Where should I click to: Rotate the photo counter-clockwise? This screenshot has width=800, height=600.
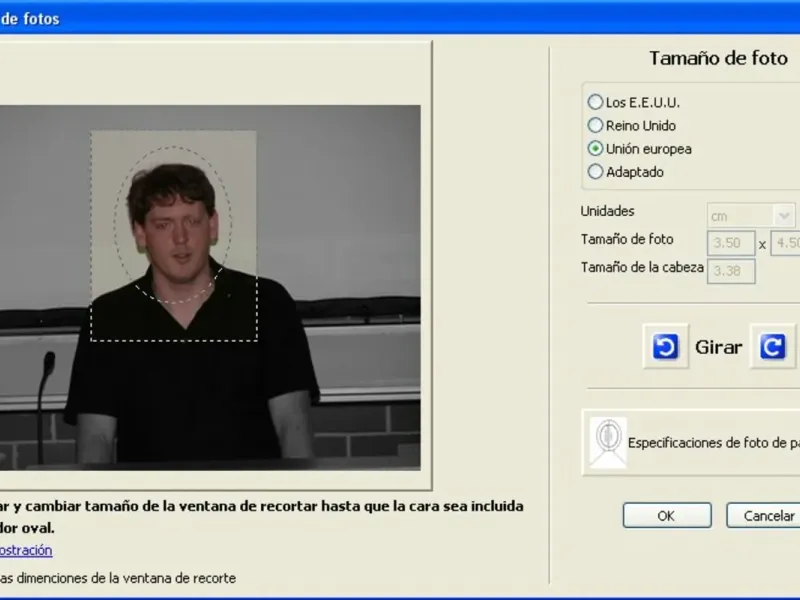click(665, 346)
